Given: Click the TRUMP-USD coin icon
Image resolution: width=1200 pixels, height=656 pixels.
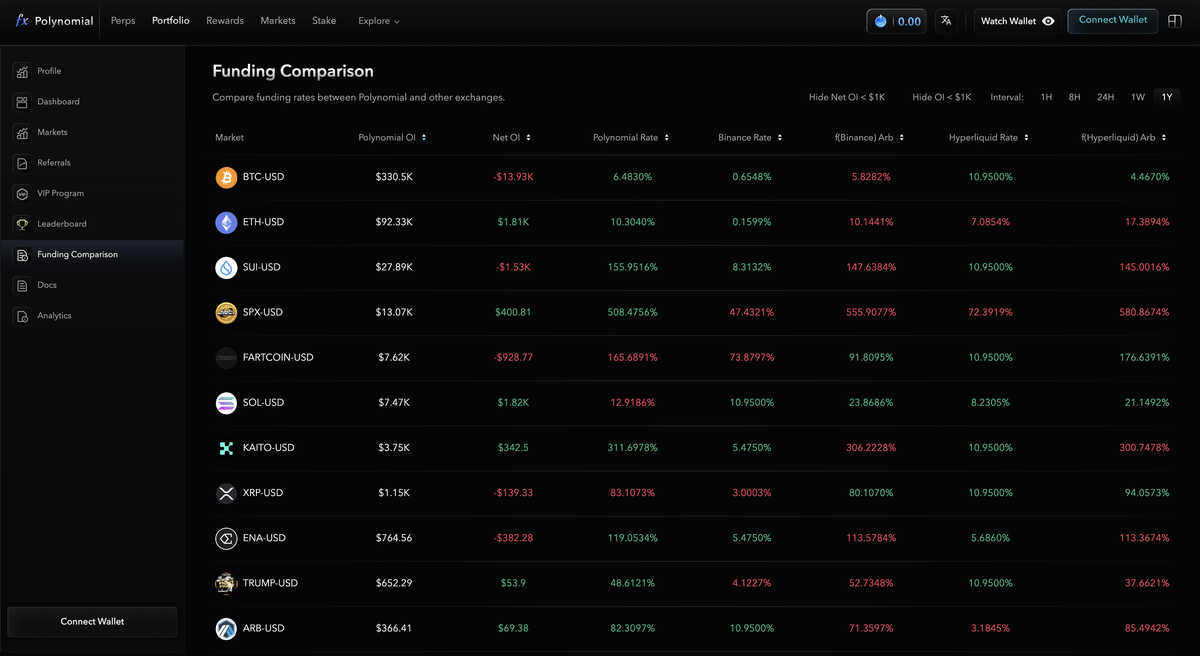Looking at the screenshot, I should click(226, 583).
